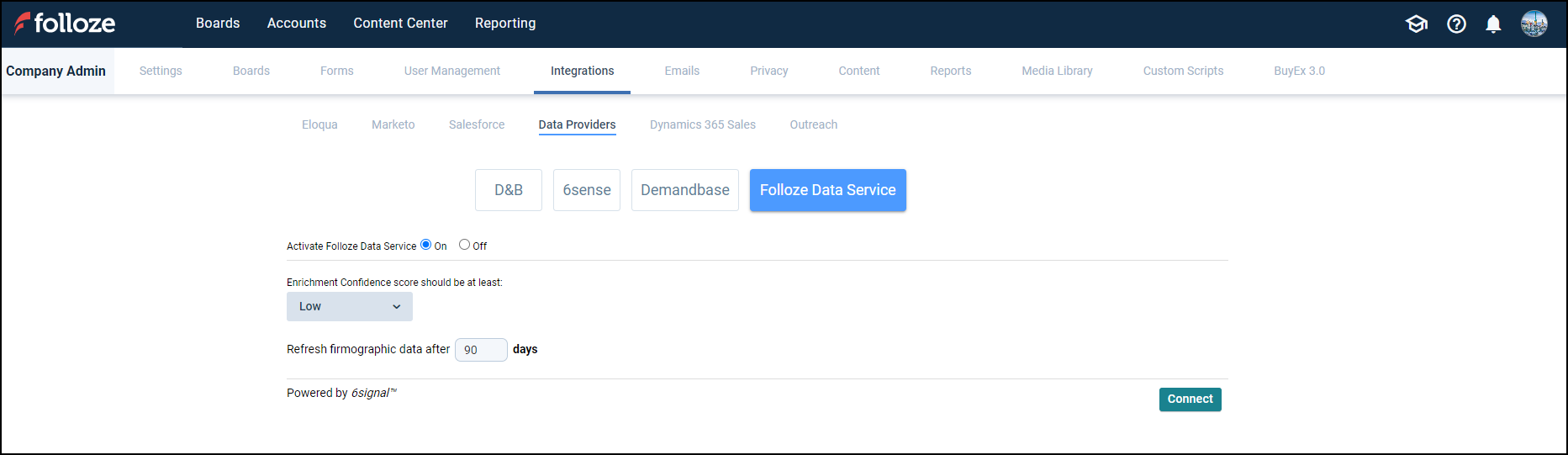Viewport: 1568px width, 455px height.
Task: Choose the Demandbase provider button
Action: pyautogui.click(x=684, y=190)
